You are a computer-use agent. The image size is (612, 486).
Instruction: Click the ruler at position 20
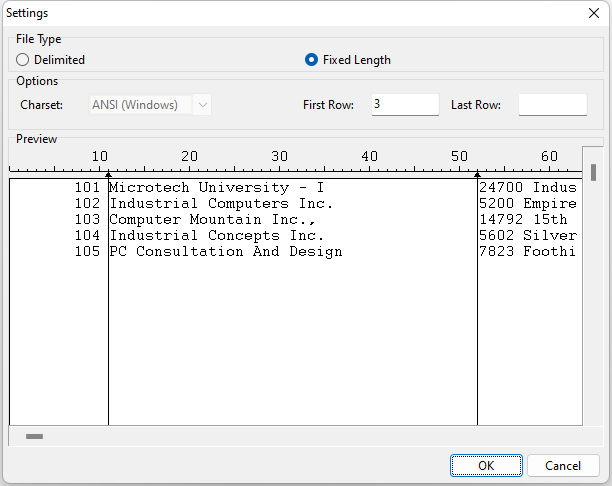click(189, 157)
